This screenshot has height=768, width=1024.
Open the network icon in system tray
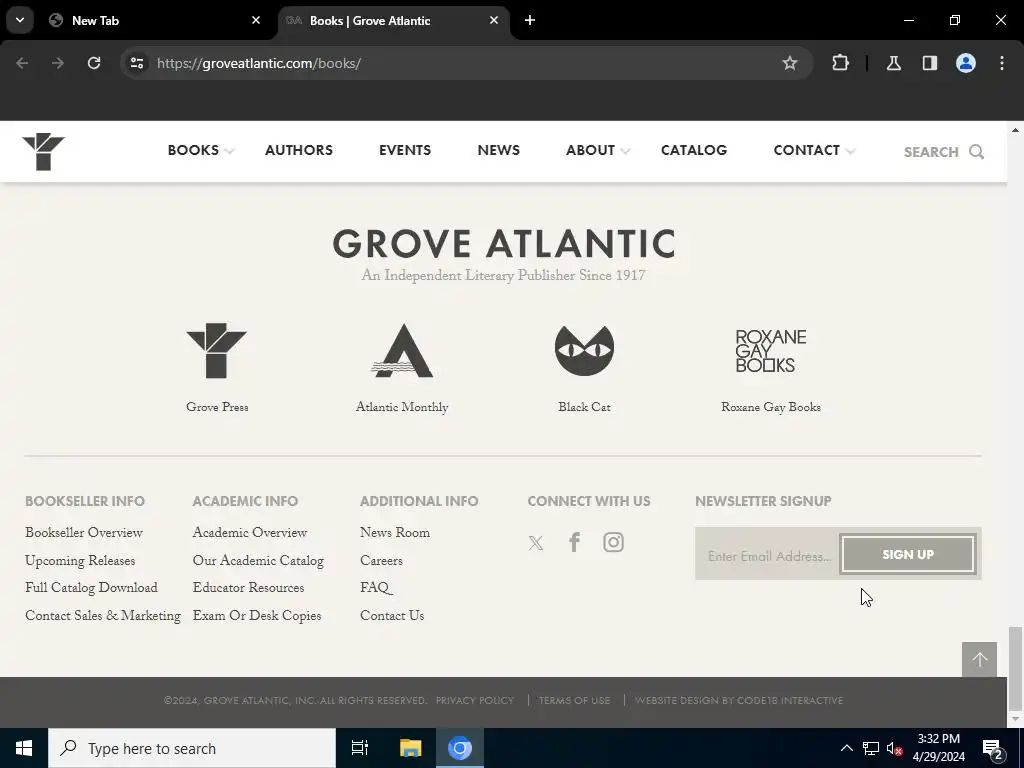coord(871,748)
